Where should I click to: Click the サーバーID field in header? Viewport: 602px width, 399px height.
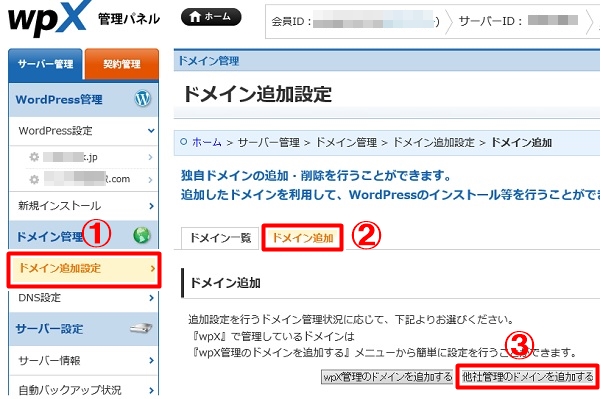tap(518, 21)
